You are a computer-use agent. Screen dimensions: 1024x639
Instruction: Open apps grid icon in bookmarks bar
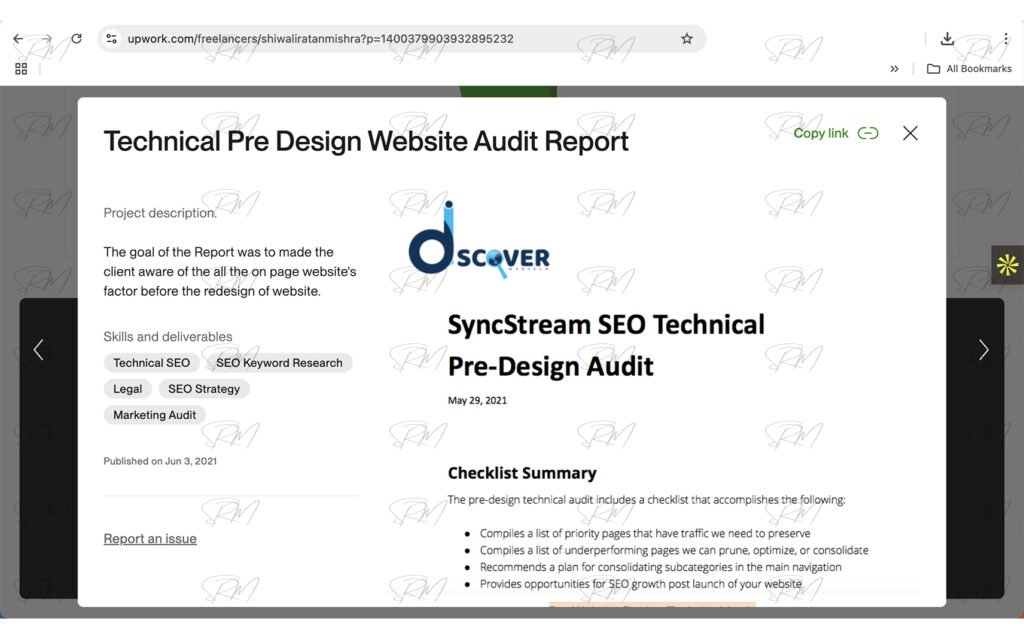pyautogui.click(x=21, y=69)
